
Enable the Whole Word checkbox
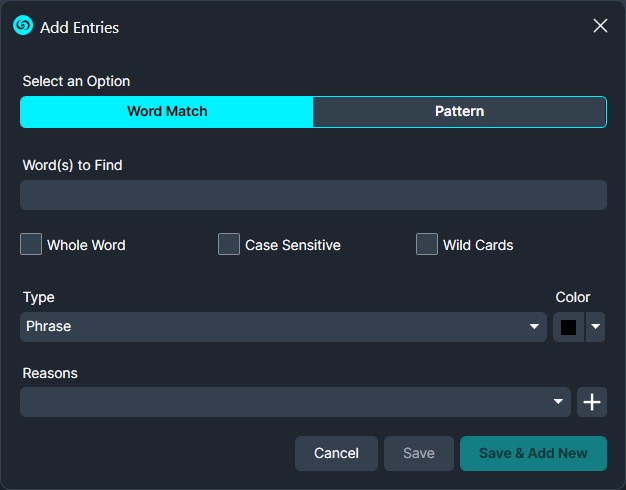pyautogui.click(x=31, y=244)
